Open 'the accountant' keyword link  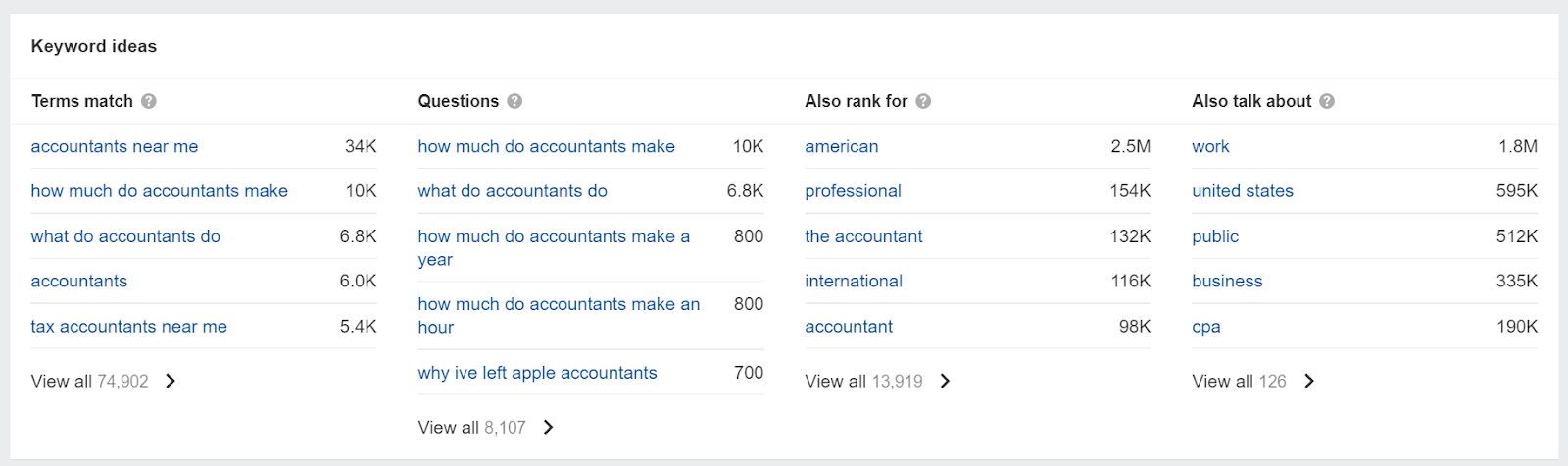[864, 236]
